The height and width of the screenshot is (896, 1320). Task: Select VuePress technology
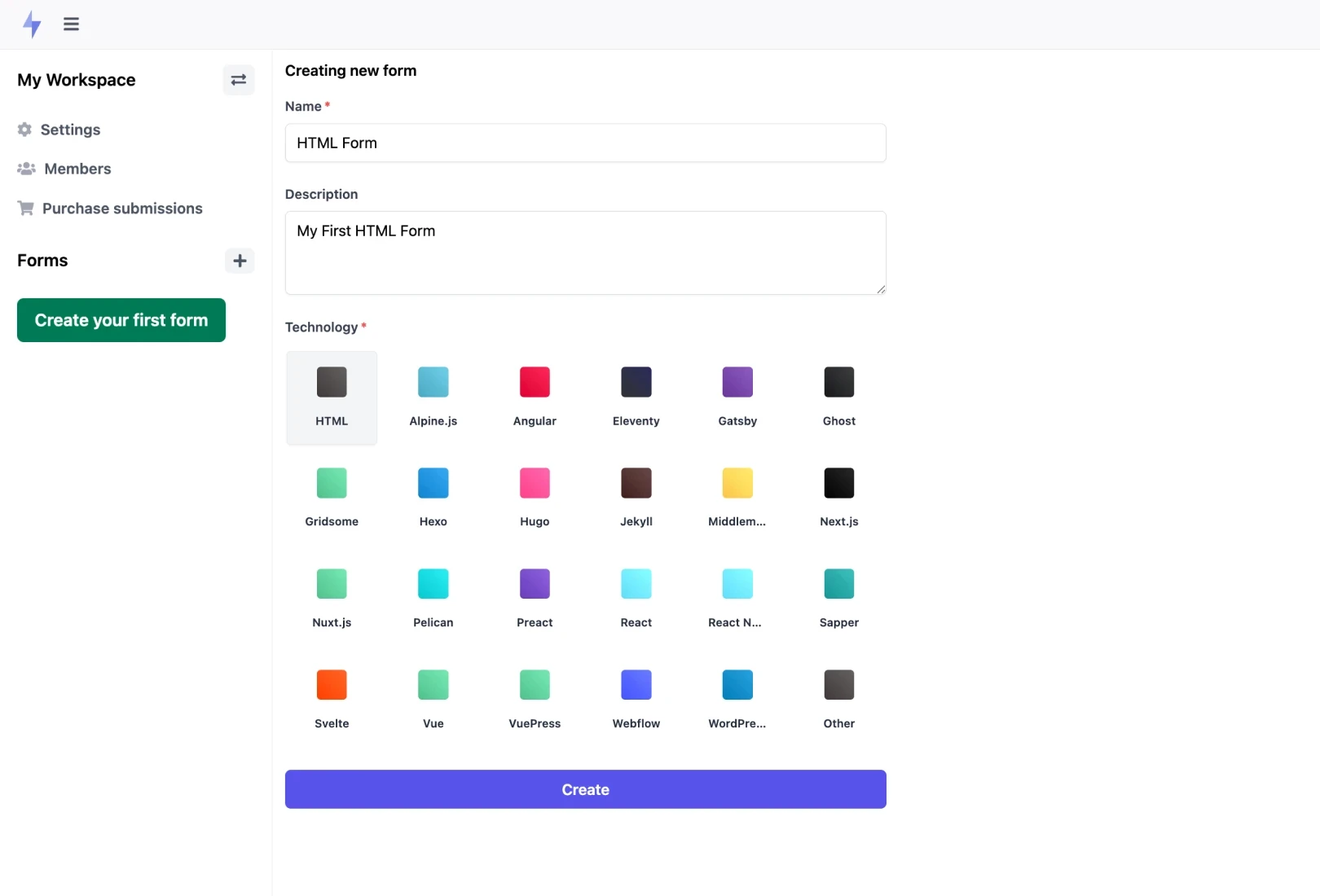(x=535, y=701)
